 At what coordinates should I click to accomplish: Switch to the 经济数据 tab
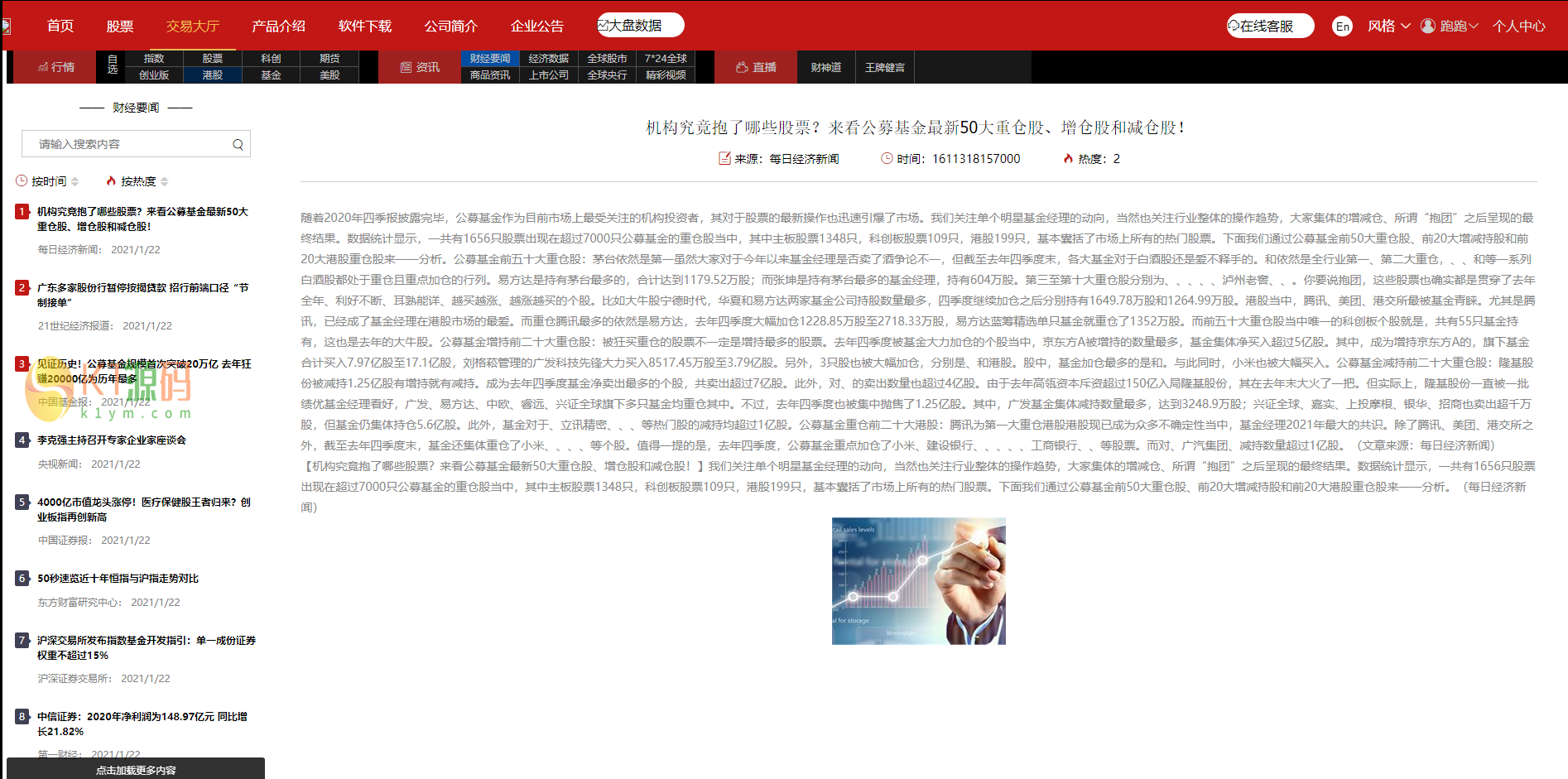point(549,59)
